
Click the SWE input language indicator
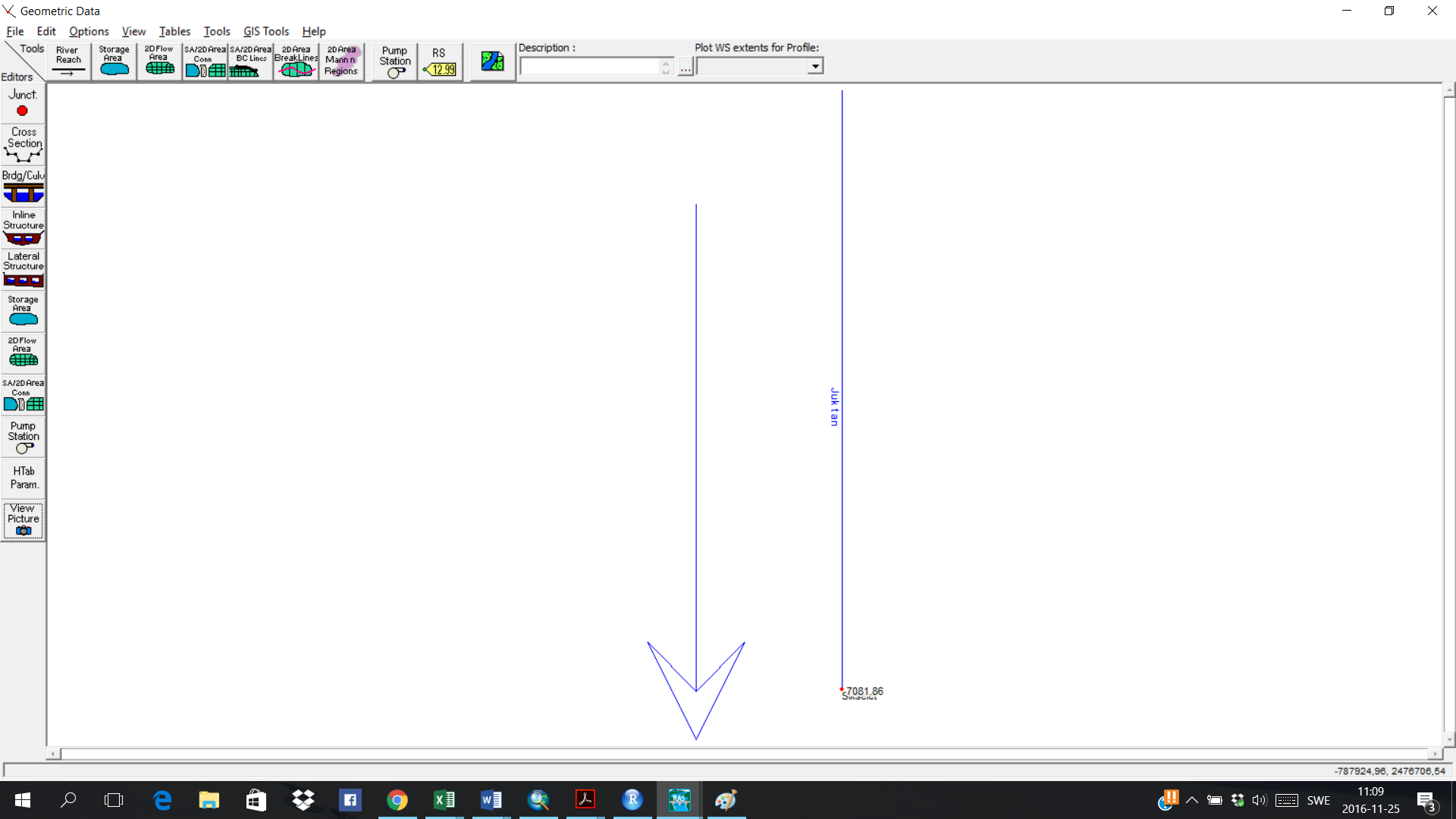tap(1319, 801)
